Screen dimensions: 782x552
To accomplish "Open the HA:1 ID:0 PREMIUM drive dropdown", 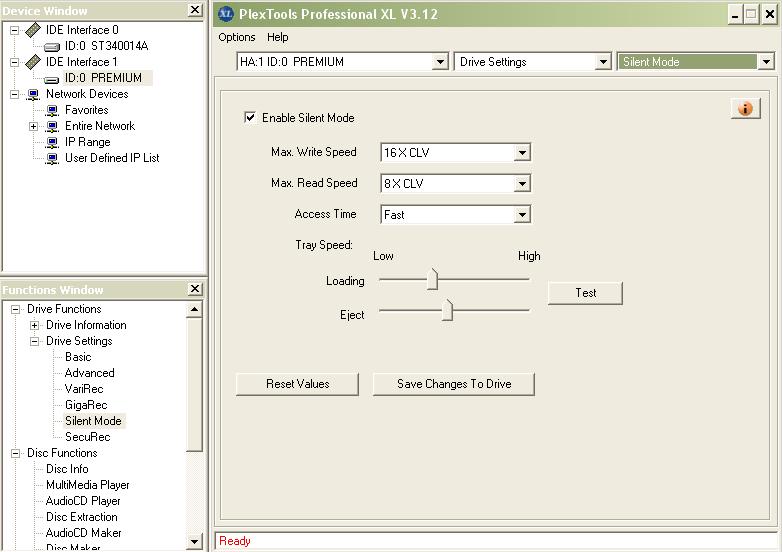I will click(439, 62).
